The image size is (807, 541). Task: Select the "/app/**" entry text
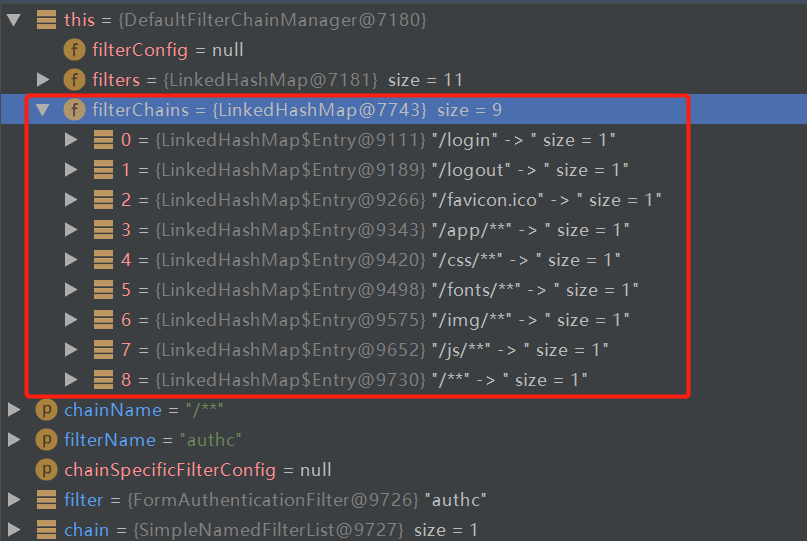pyautogui.click(x=472, y=230)
